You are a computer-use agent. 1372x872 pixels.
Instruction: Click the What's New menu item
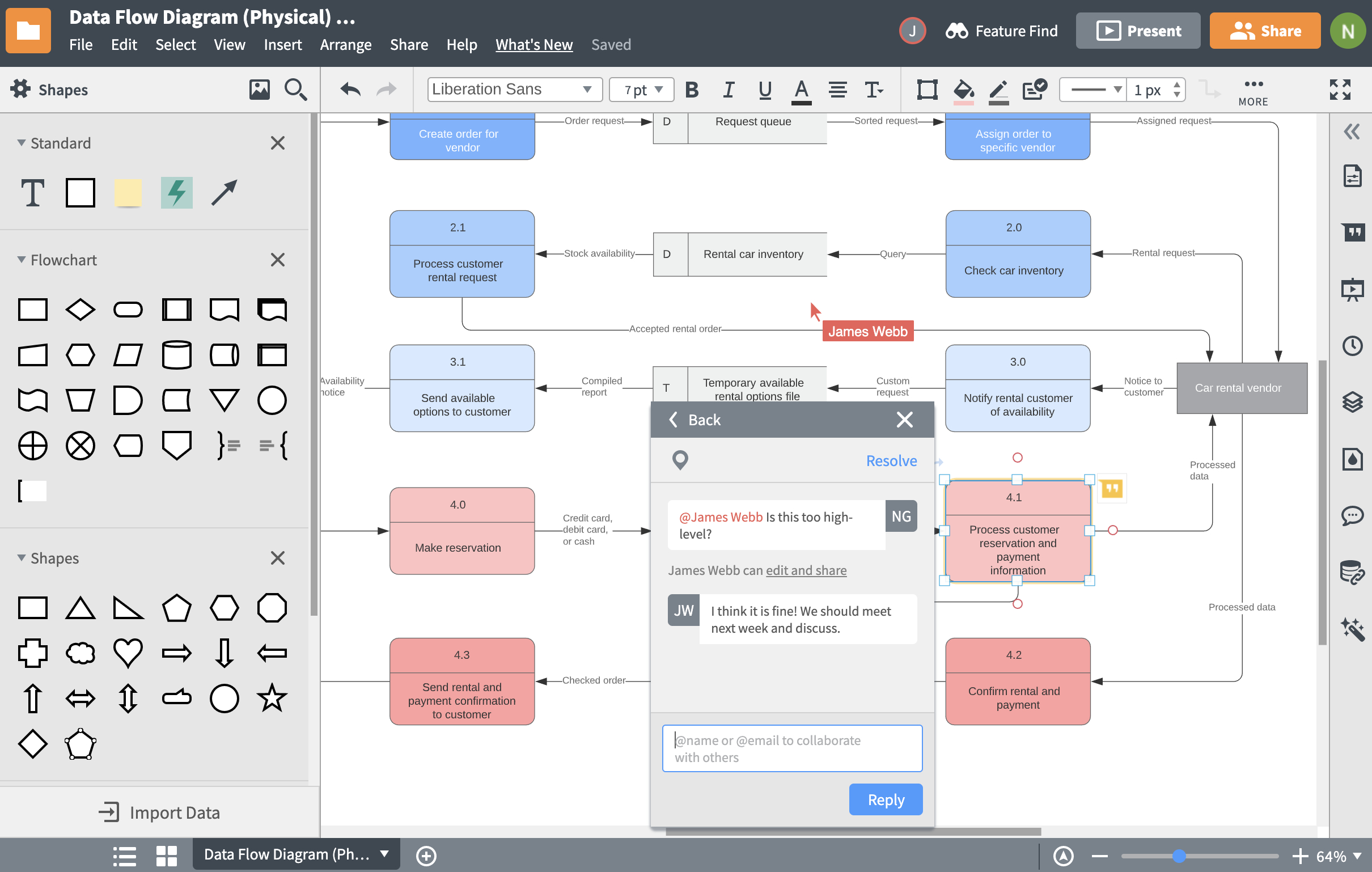pos(534,44)
